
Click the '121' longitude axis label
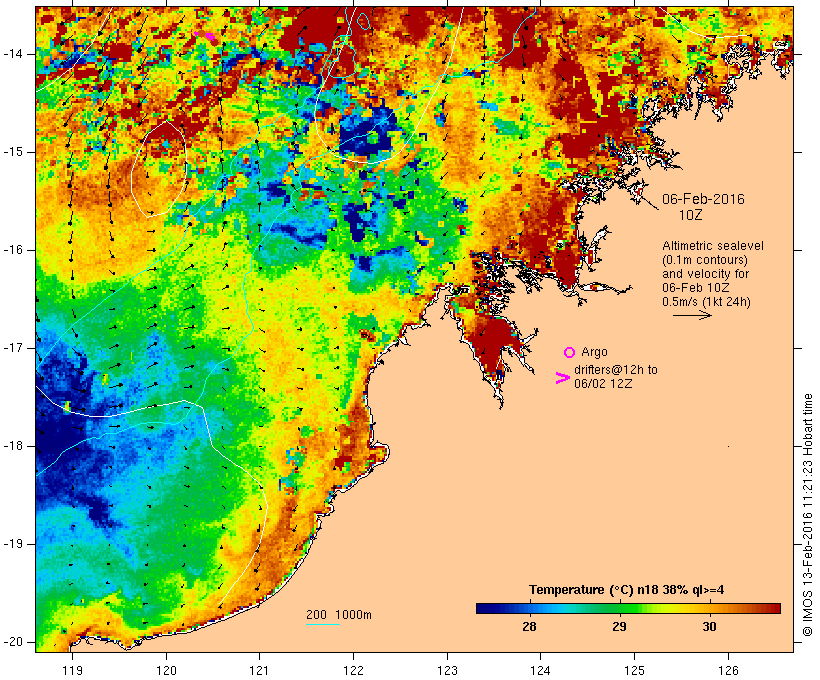tap(259, 671)
